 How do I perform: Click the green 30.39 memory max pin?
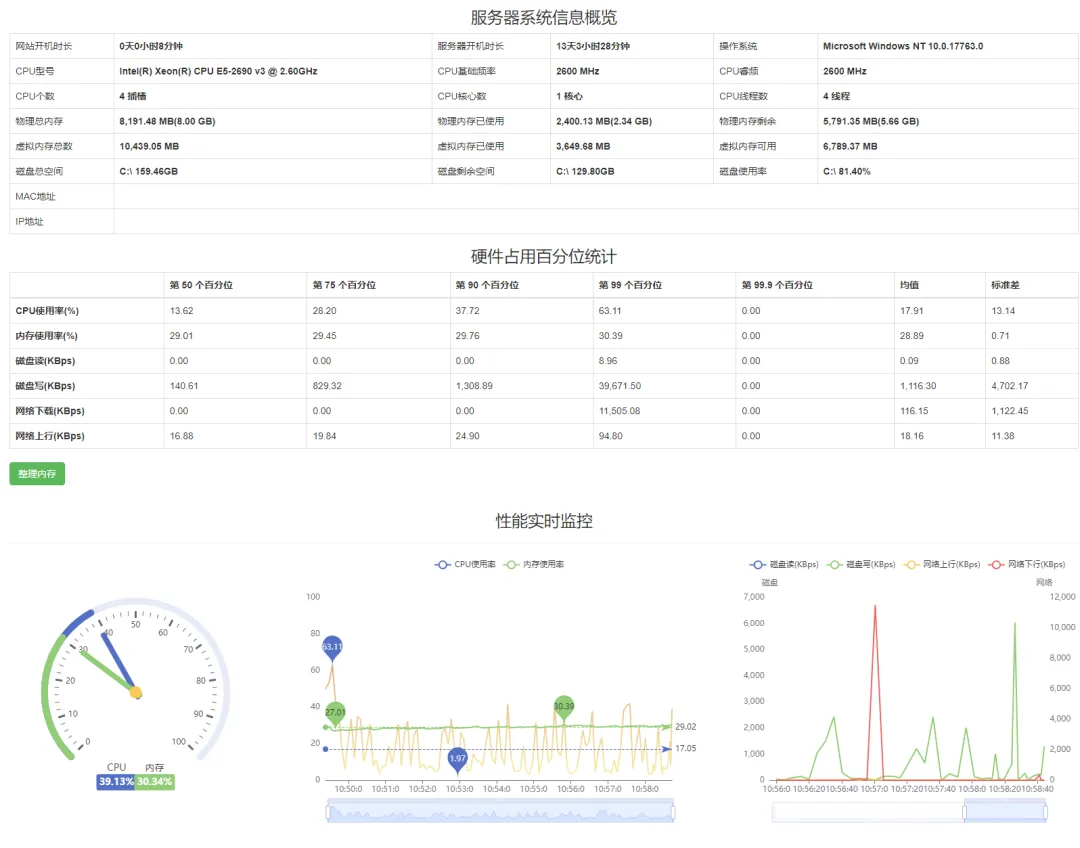pos(563,707)
